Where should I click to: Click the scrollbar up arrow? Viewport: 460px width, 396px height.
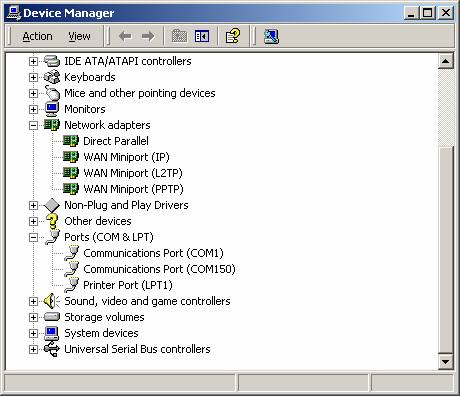[446, 61]
